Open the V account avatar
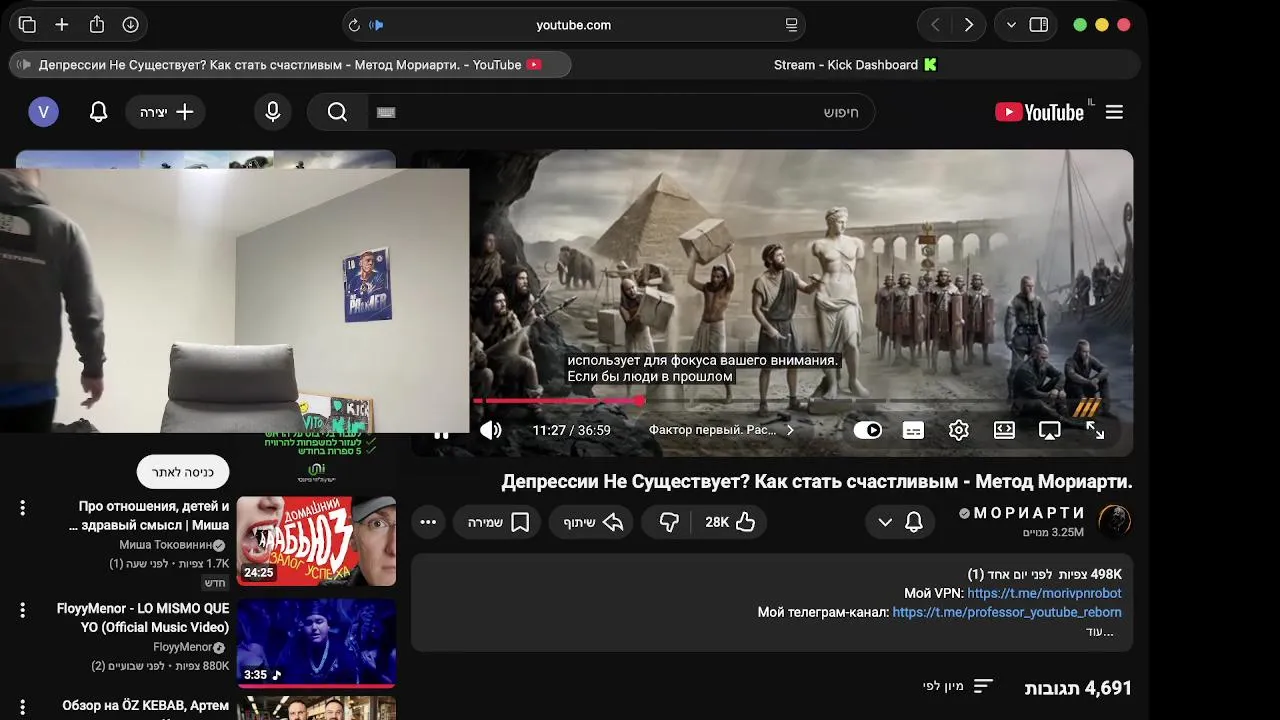Viewport: 1280px width, 720px height. click(43, 112)
